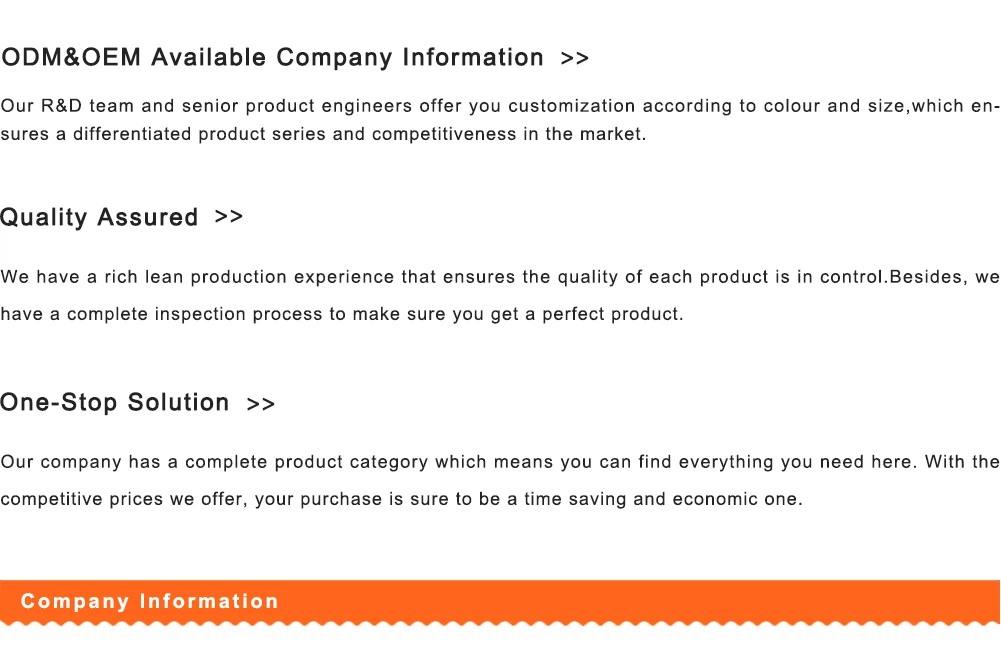Viewport: 1001px width, 649px height.
Task: Click the "One-Stop Solution" heading
Action: pyautogui.click(x=115, y=403)
